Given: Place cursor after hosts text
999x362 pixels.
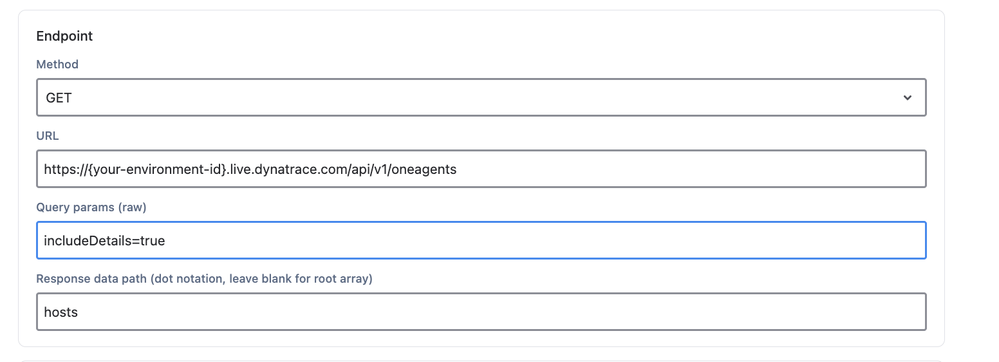Looking at the screenshot, I should [x=78, y=312].
